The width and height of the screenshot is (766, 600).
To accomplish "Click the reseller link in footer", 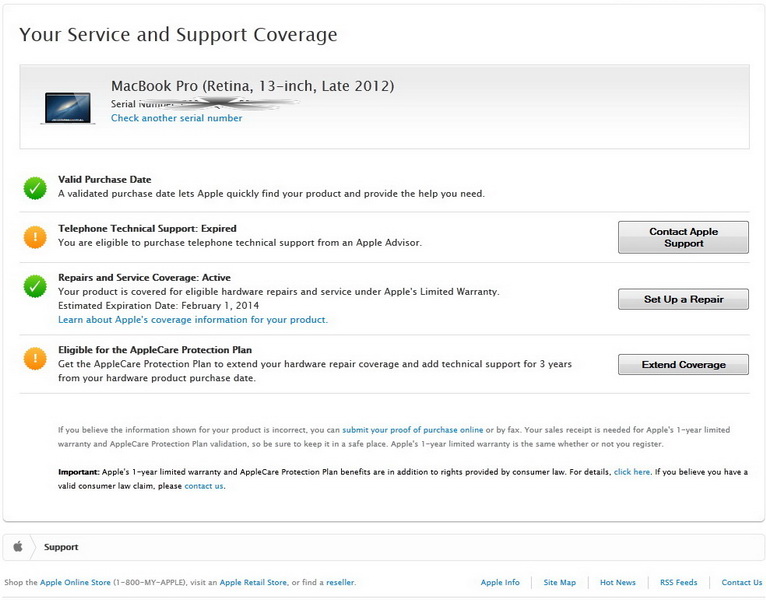I will coord(340,582).
